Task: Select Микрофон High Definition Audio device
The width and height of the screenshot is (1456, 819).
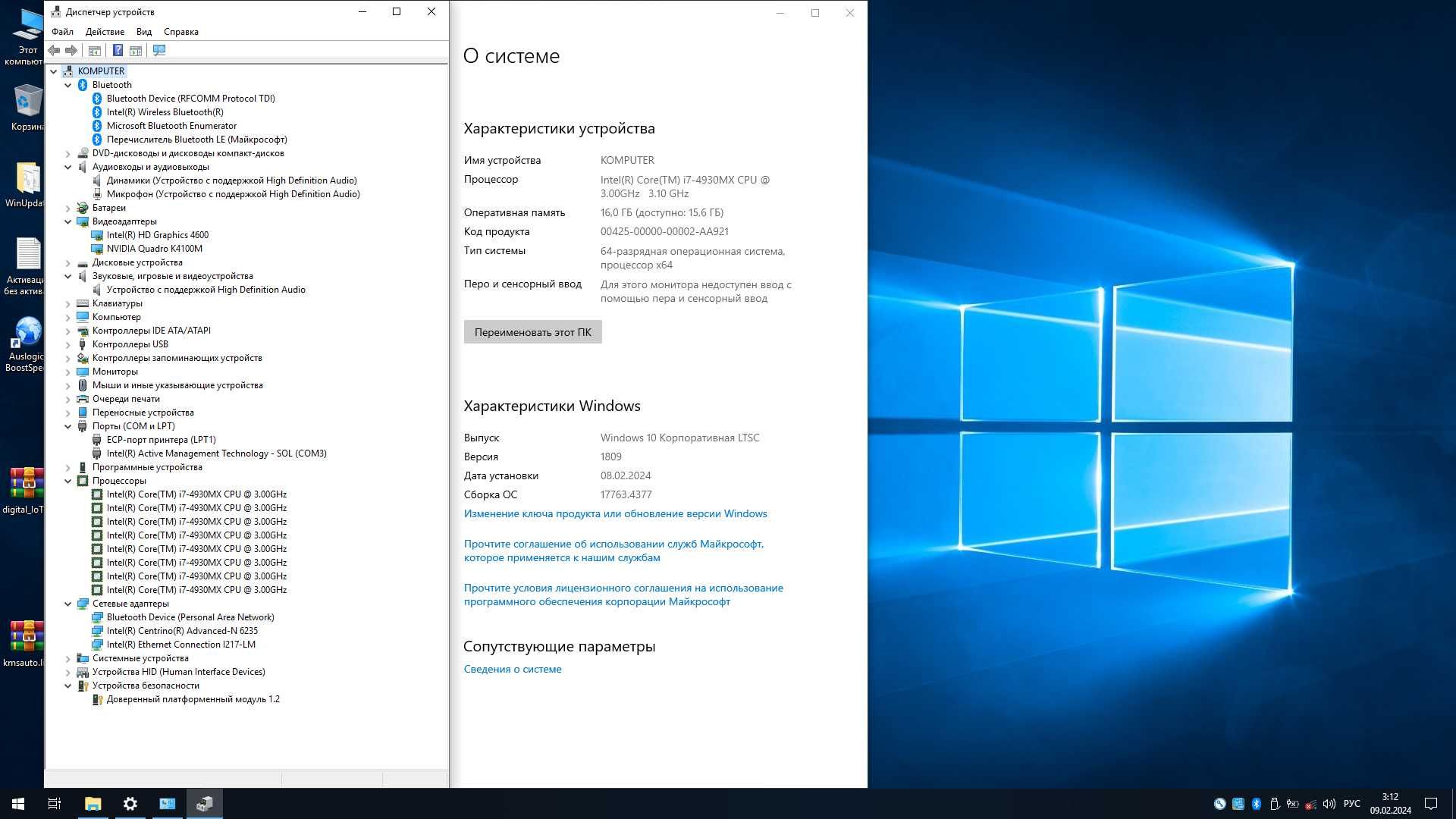Action: click(x=233, y=194)
